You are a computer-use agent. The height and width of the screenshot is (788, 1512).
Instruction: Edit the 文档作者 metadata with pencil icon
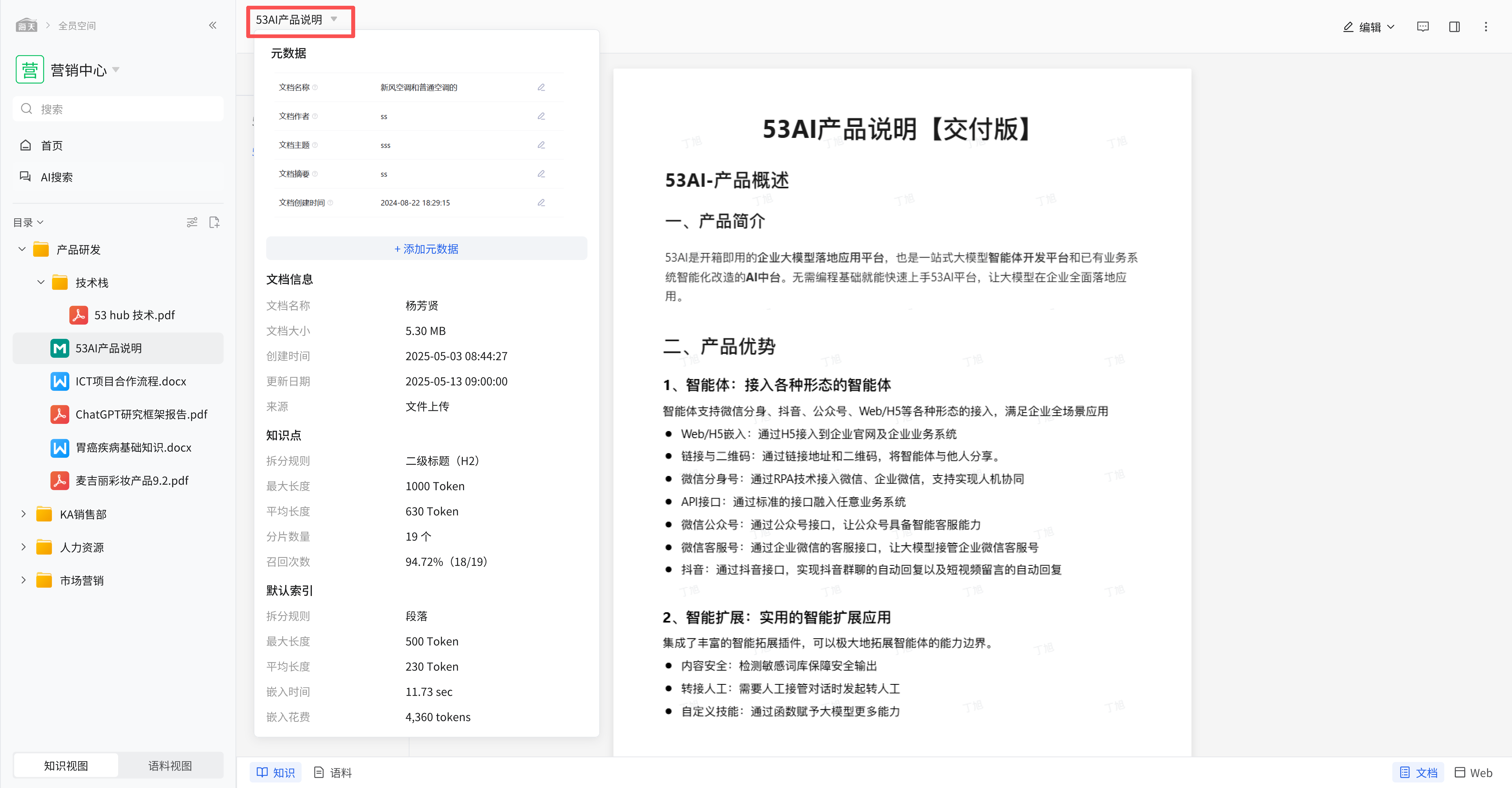(x=541, y=116)
